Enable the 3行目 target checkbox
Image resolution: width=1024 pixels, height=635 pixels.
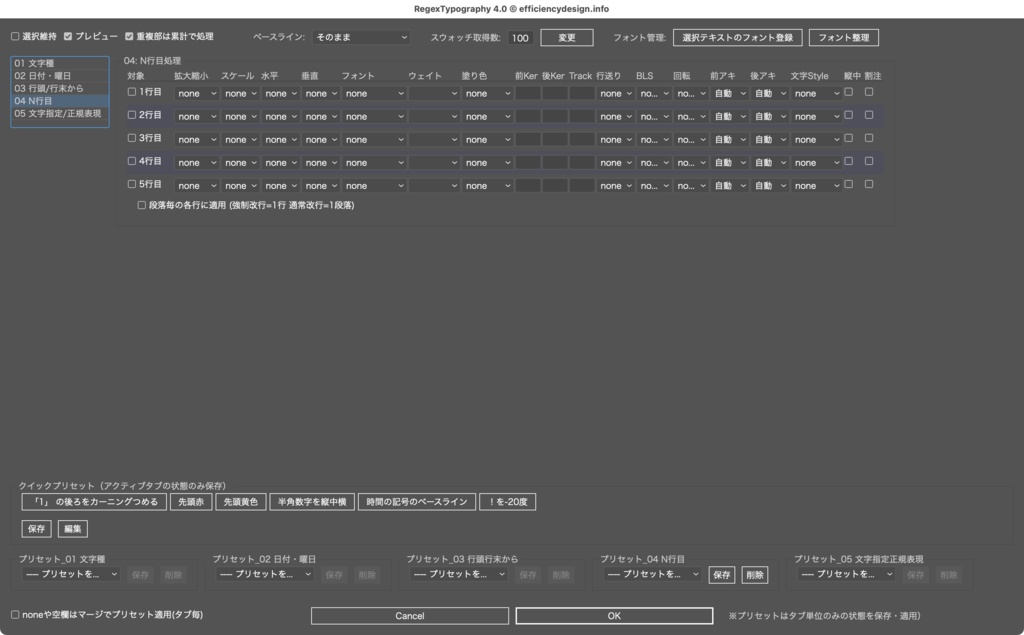(132, 138)
